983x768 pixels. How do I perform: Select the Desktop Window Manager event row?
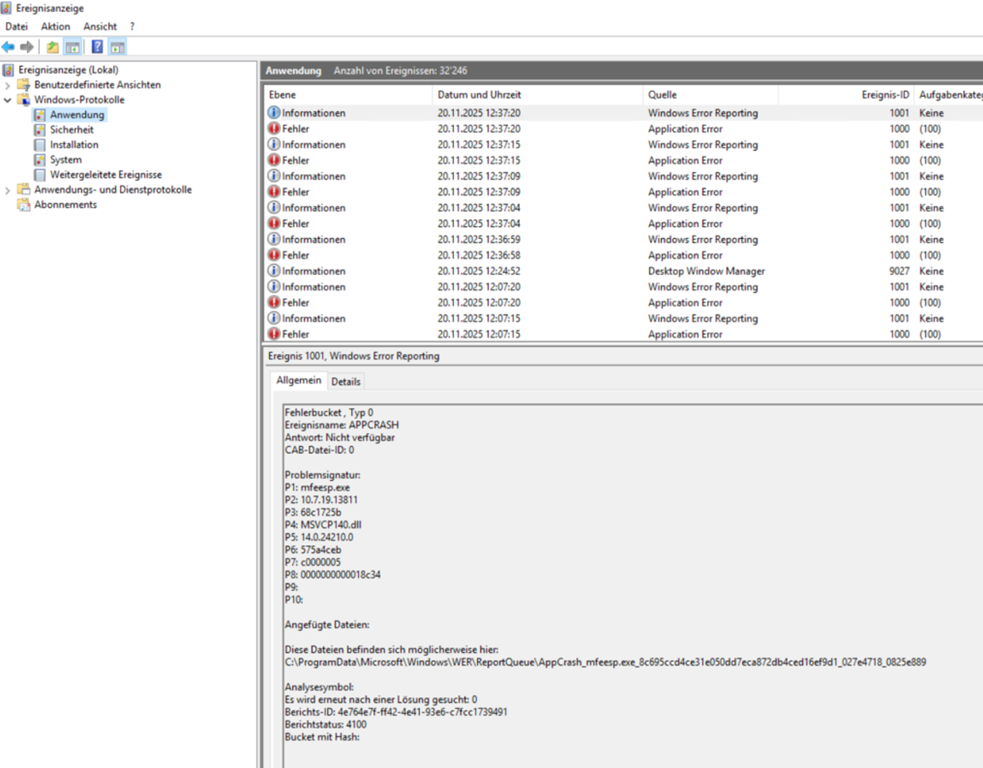pos(705,271)
